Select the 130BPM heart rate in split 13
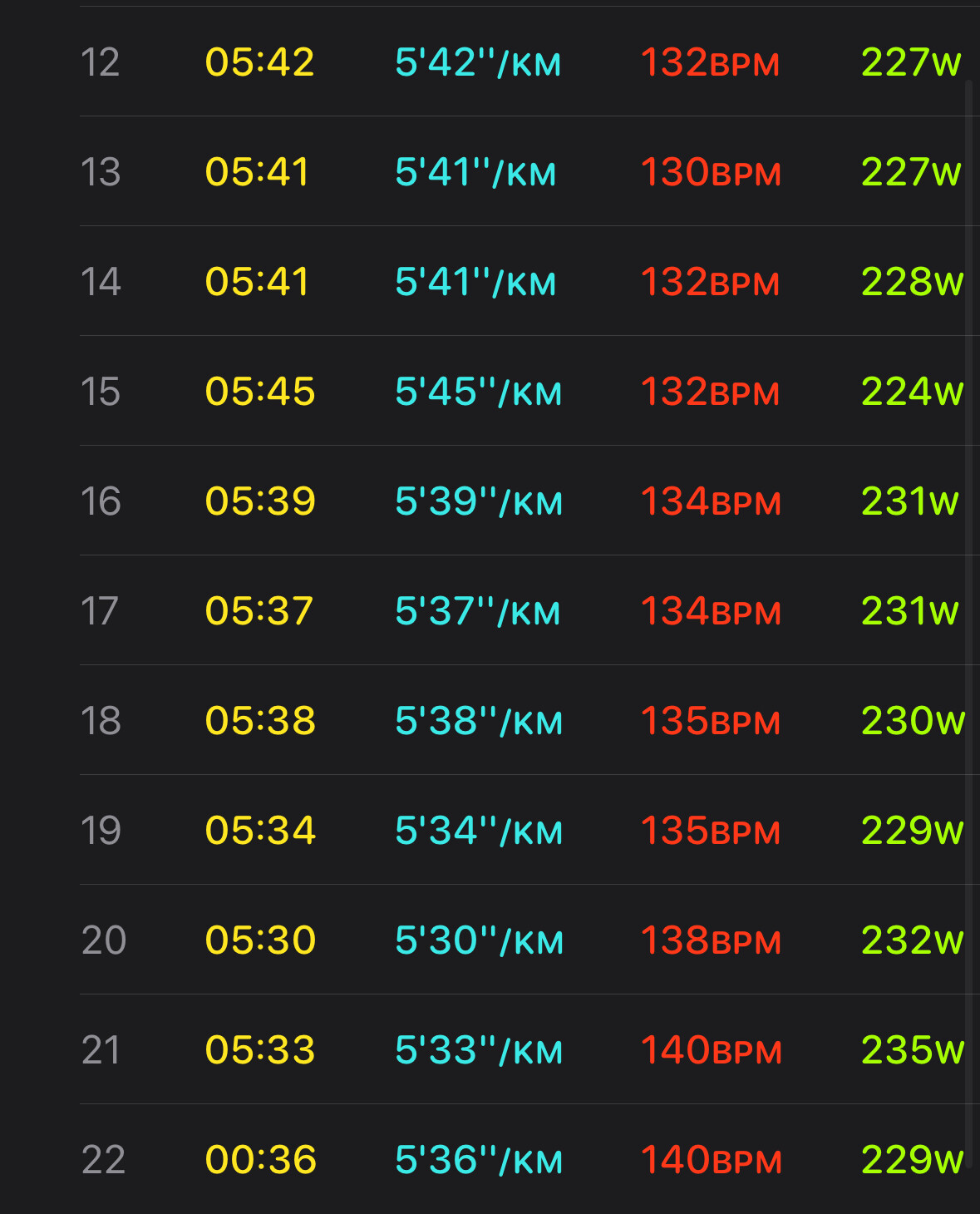 (x=710, y=172)
